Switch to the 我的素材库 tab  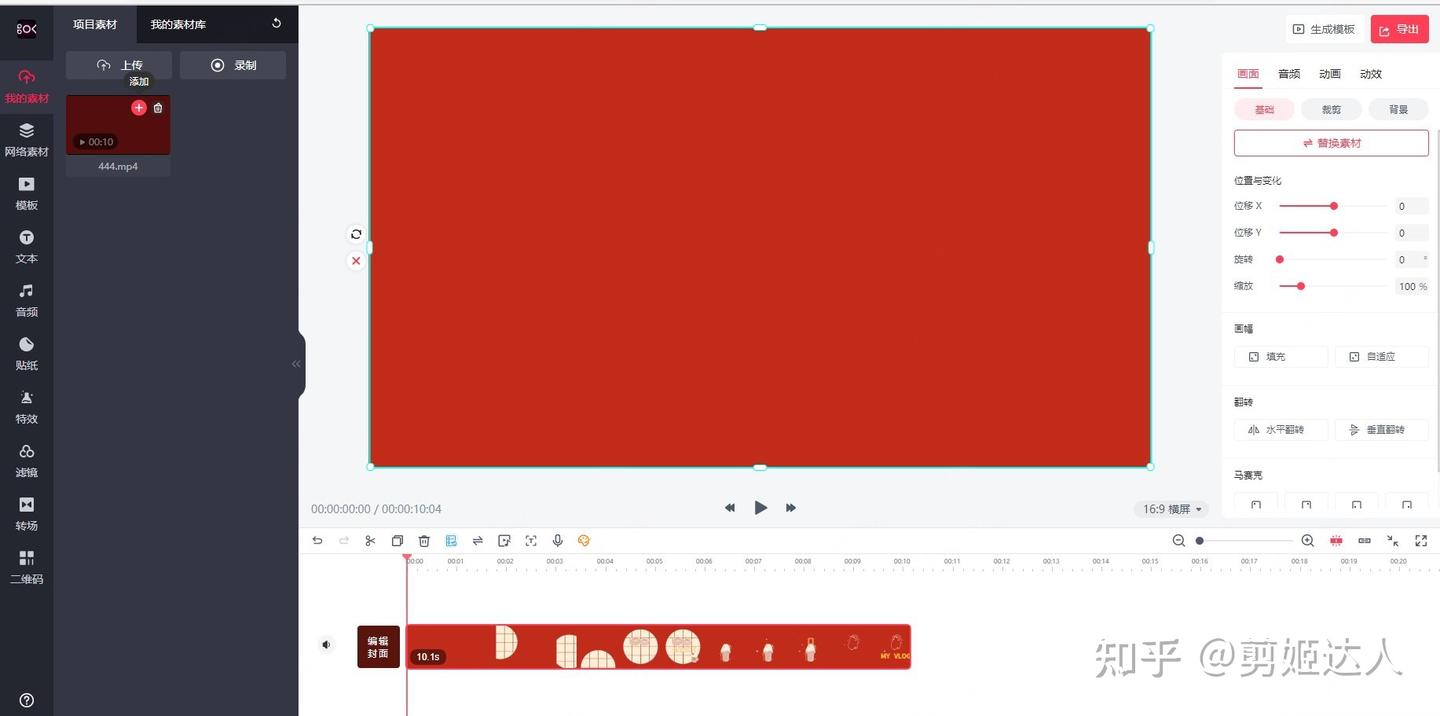[178, 24]
